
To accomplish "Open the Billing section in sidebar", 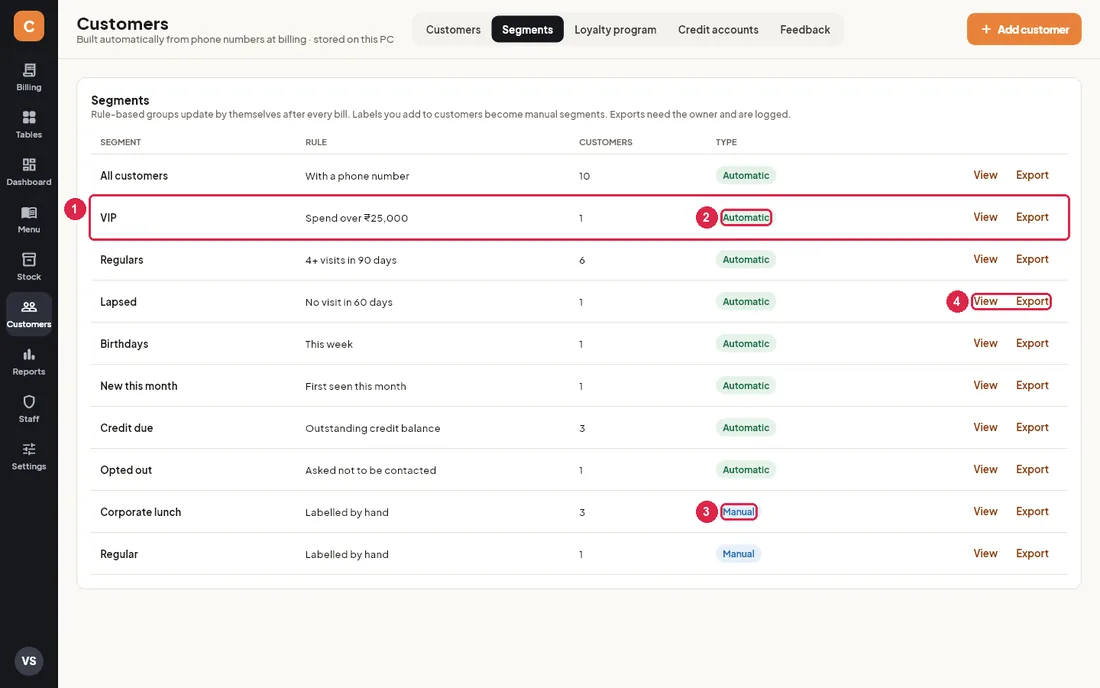I will pos(29,77).
